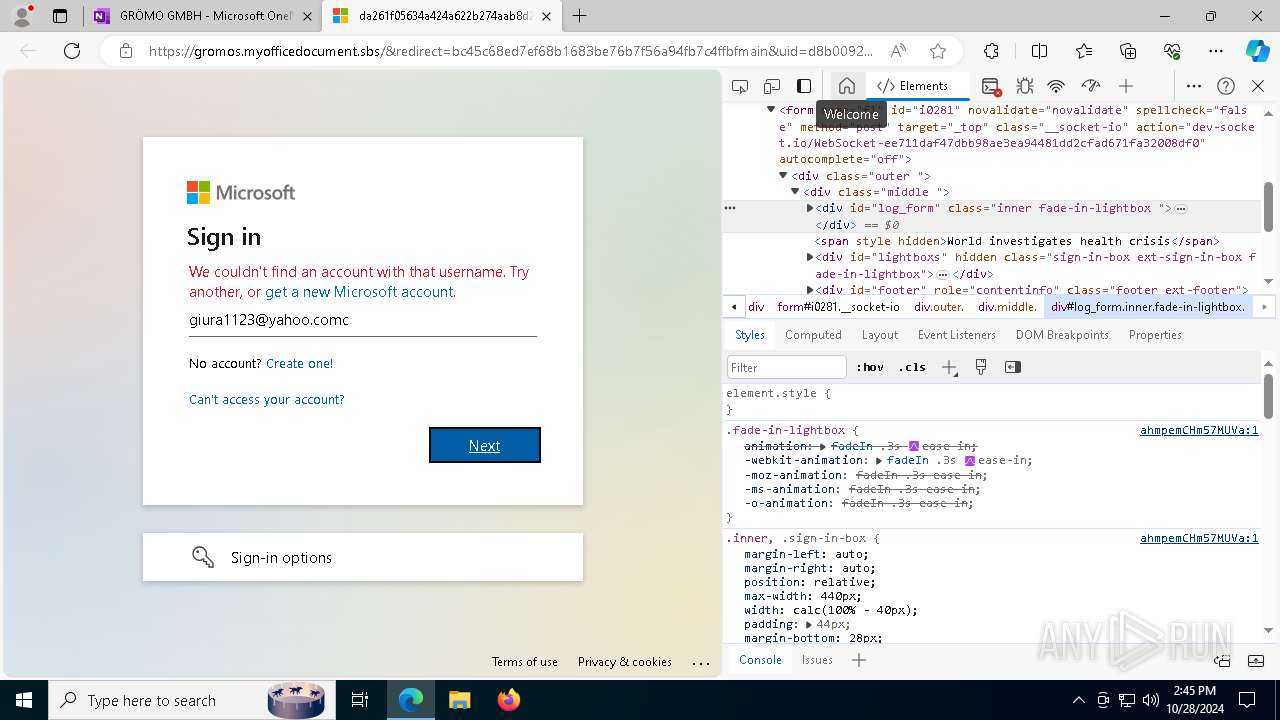Add more tools with plus icon
This screenshot has width=1280, height=720.
[1126, 86]
